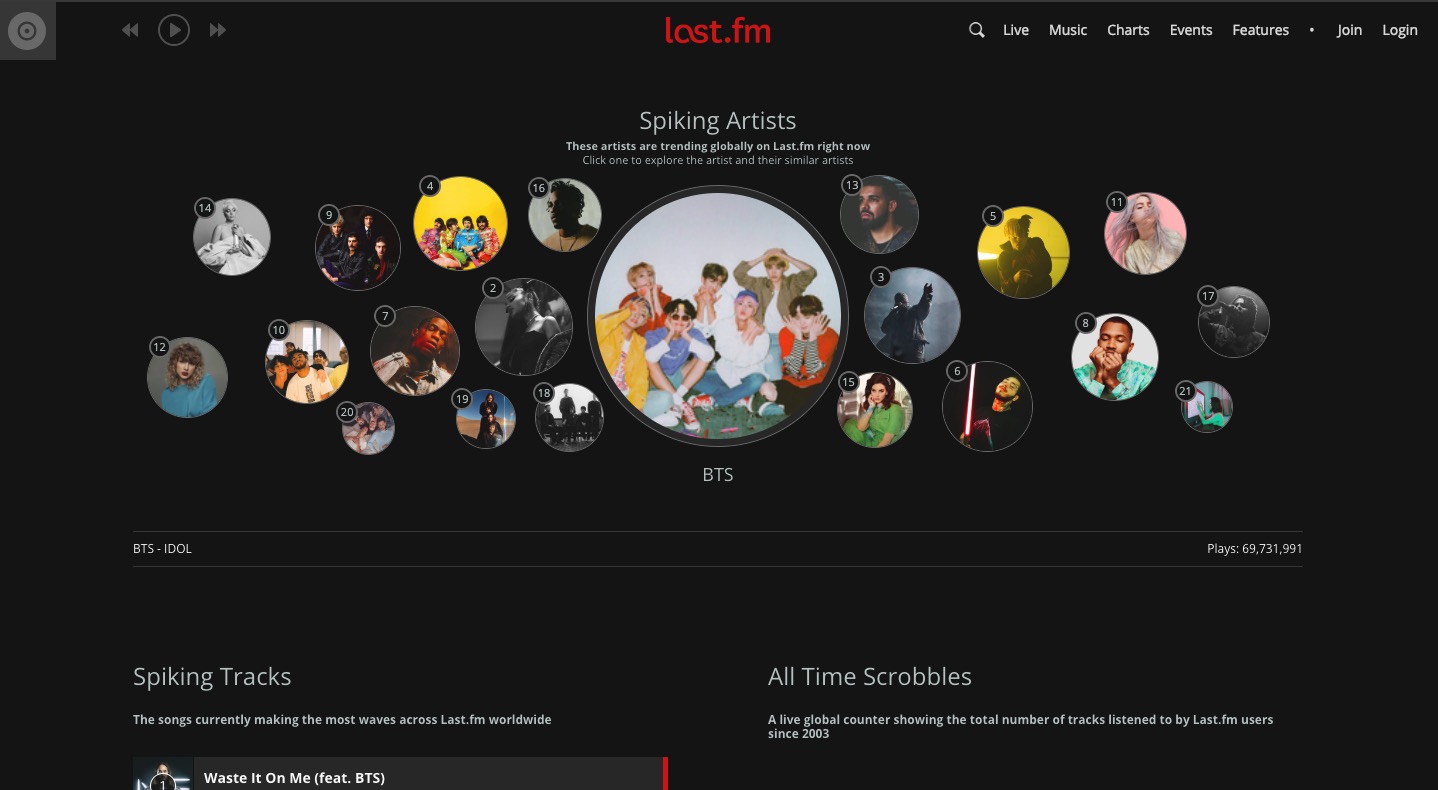Navigate to Events
The image size is (1438, 790).
click(1191, 30)
